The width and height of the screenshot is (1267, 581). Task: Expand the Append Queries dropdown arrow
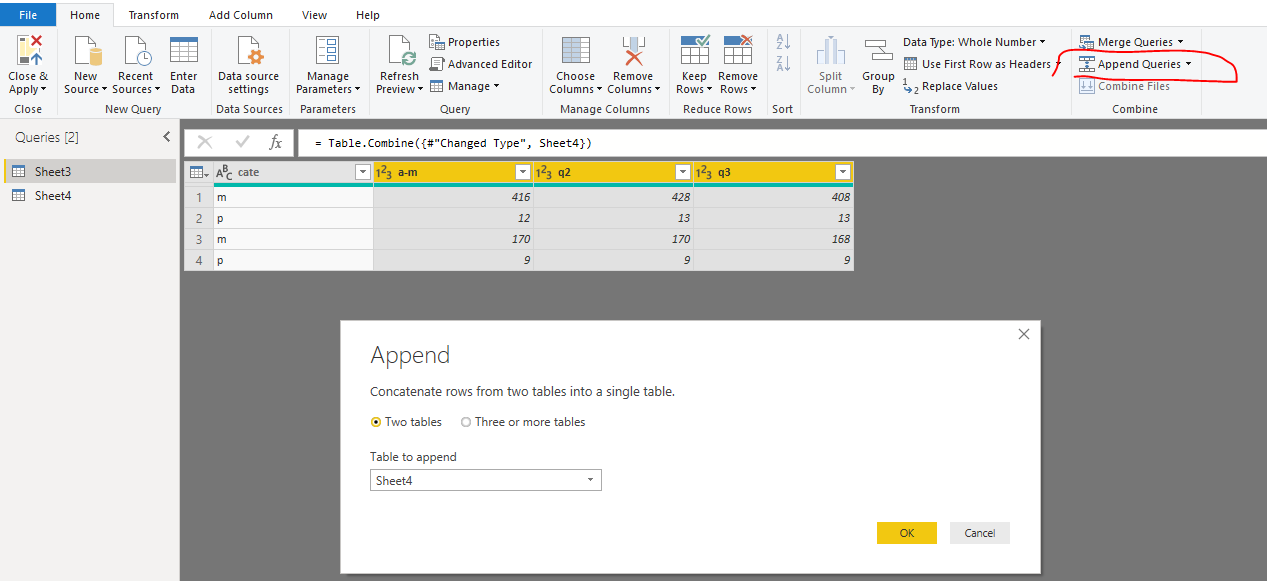click(x=1188, y=64)
